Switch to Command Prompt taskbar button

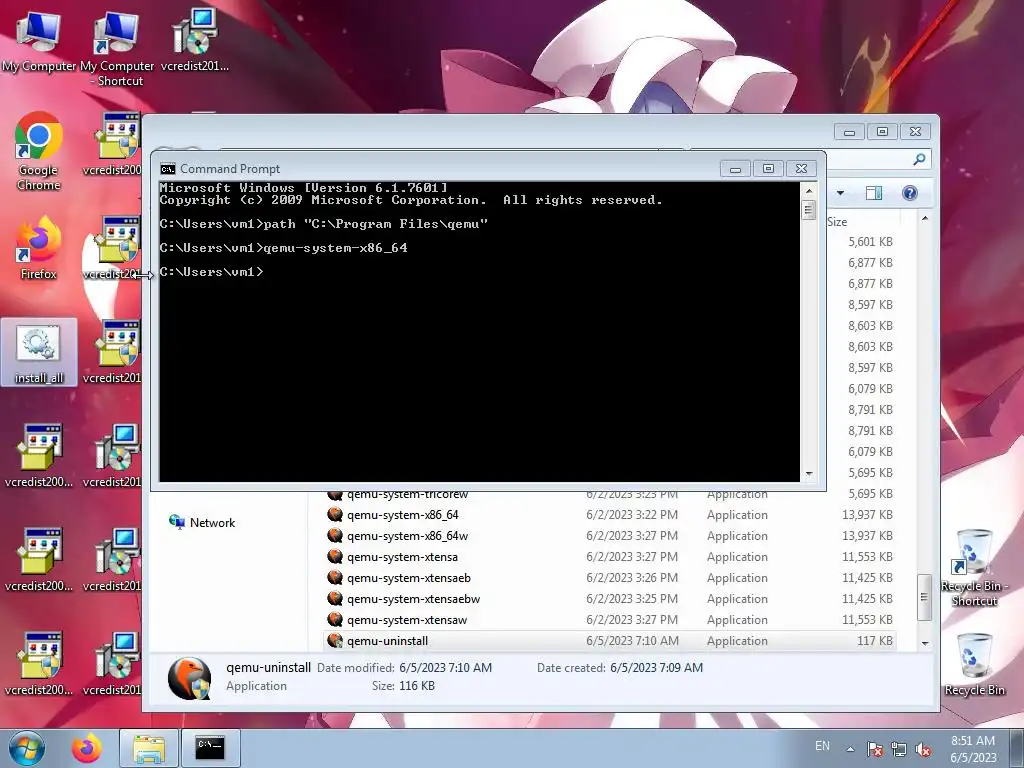click(x=210, y=748)
